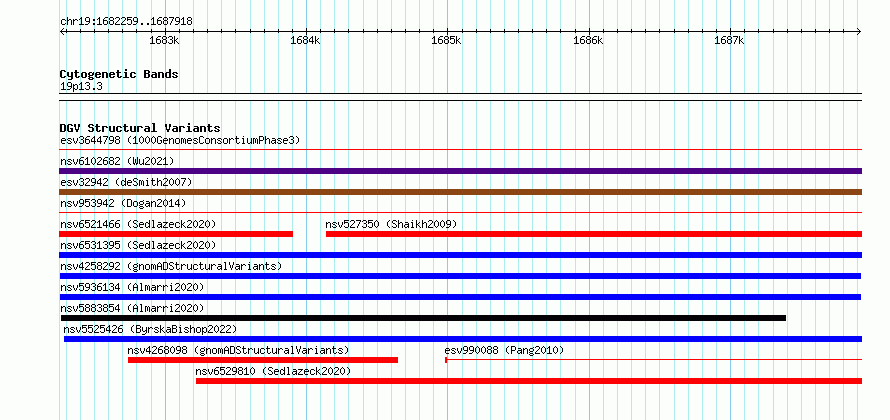The width and height of the screenshot is (890, 420).
Task: Click the nsv527350 (Shaikh2009) label
Action: (x=391, y=224)
